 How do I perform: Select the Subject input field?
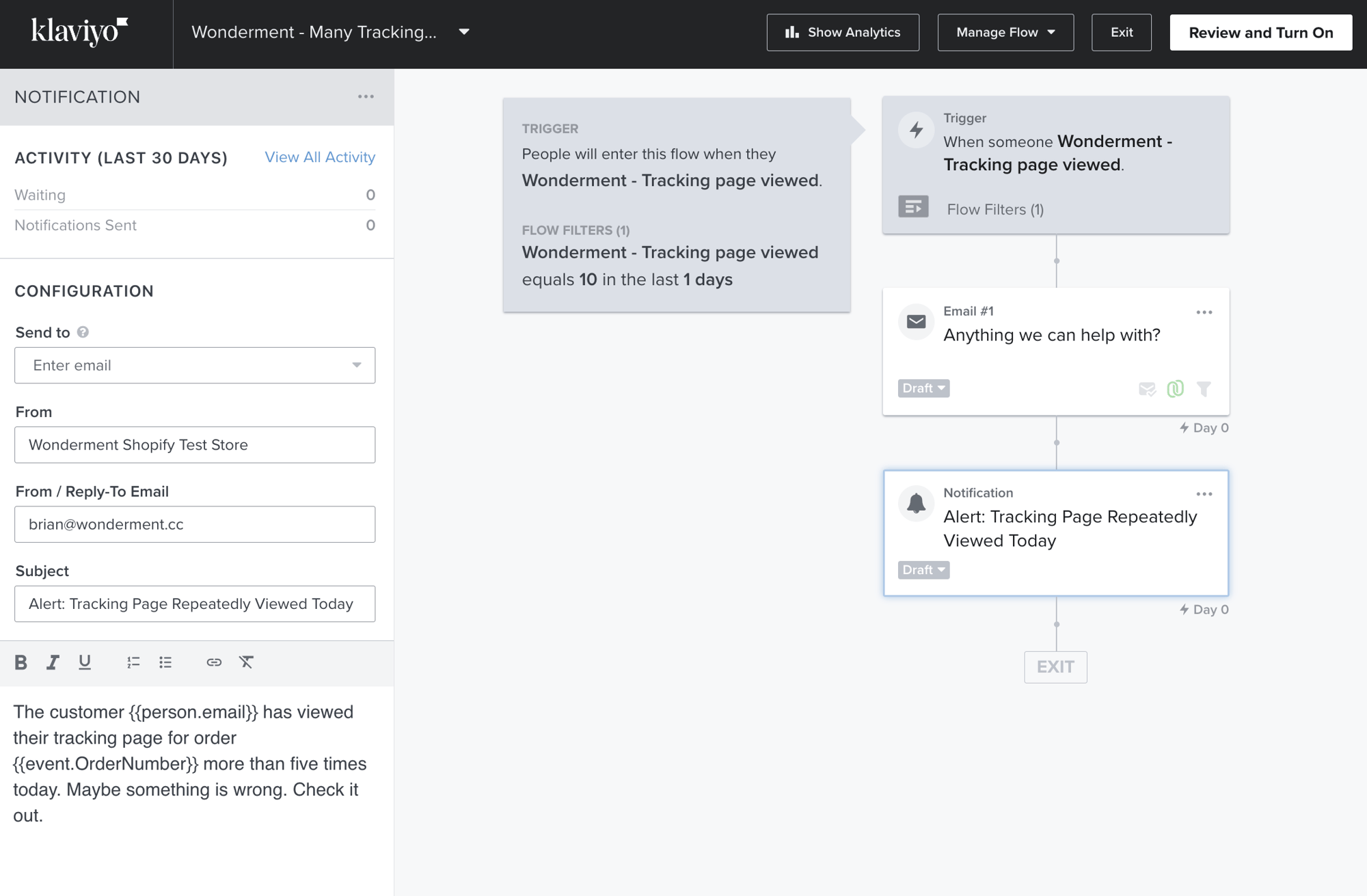pos(195,603)
